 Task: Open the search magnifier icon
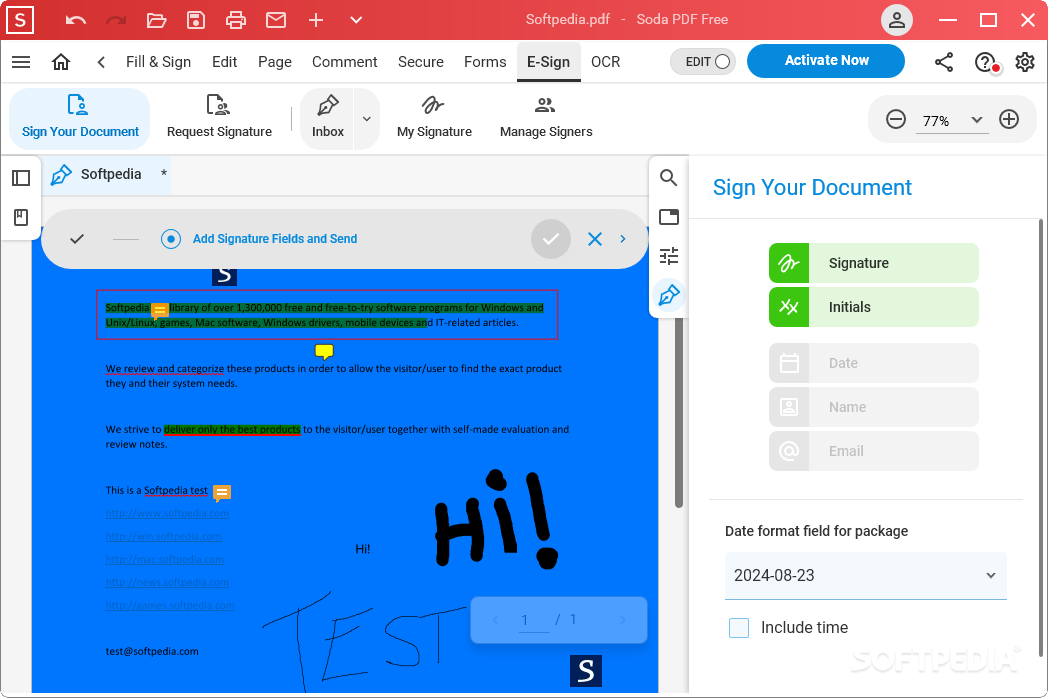click(668, 177)
